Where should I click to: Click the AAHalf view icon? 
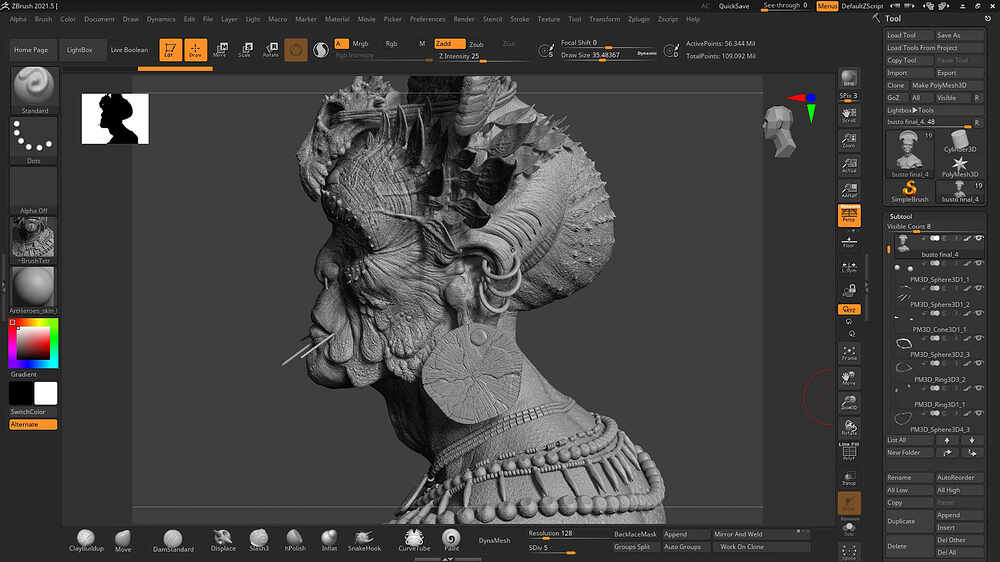[849, 190]
